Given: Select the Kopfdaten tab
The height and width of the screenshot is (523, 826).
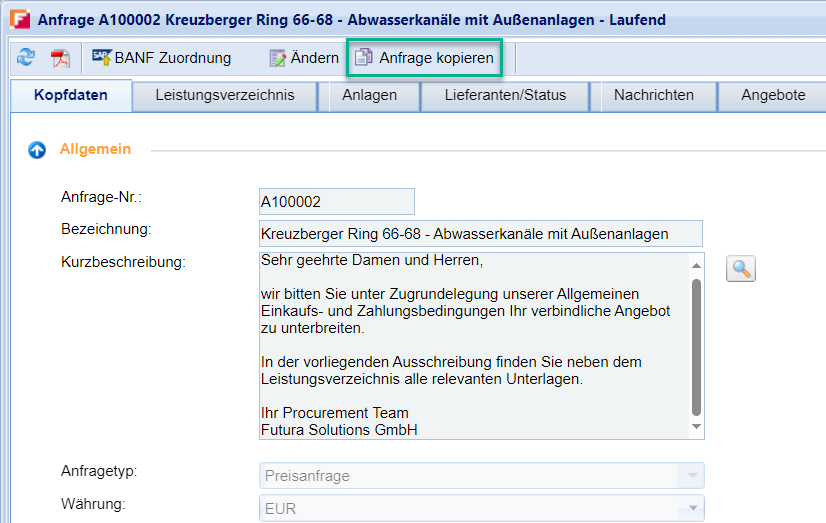Looking at the screenshot, I should coord(70,96).
